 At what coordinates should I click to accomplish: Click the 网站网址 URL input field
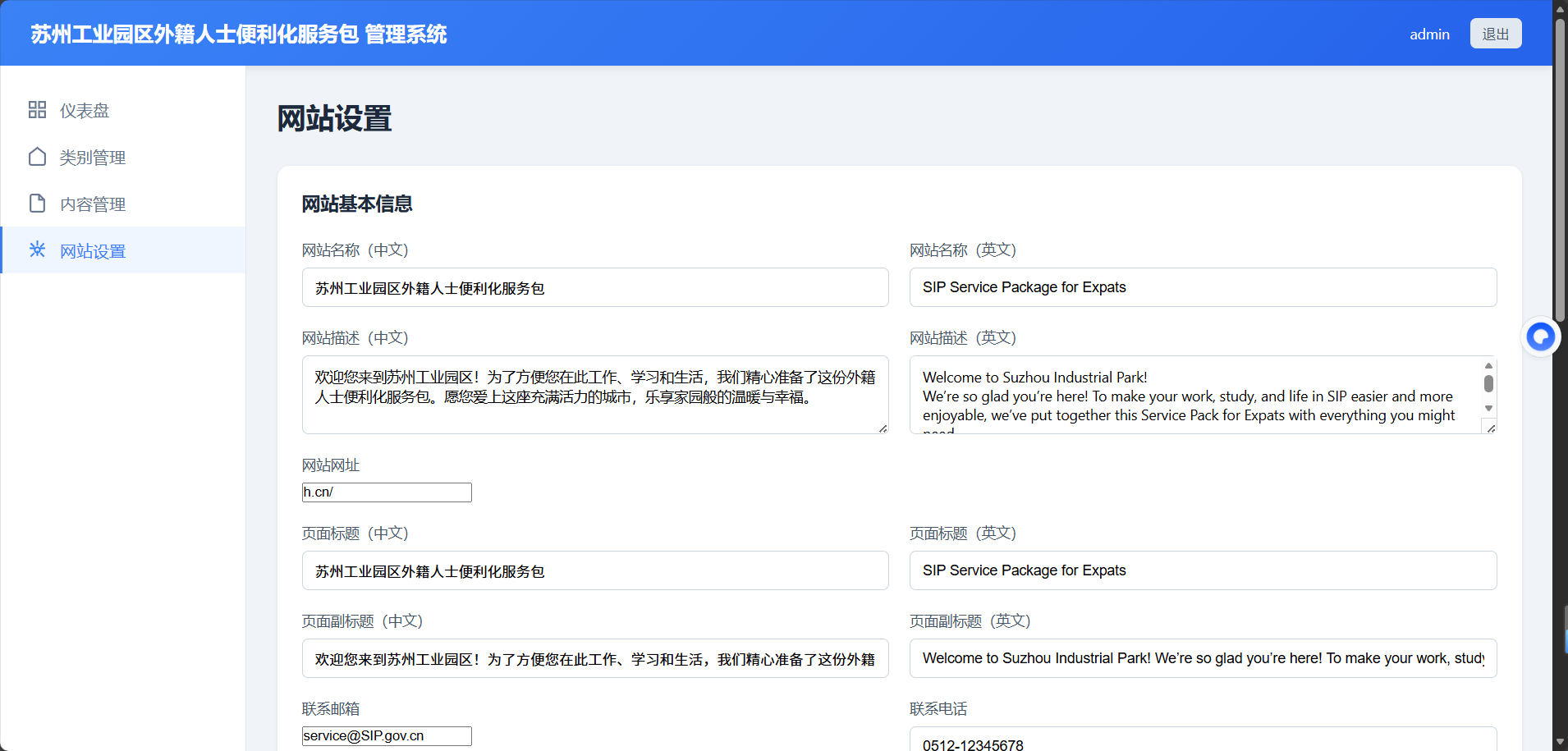(387, 492)
